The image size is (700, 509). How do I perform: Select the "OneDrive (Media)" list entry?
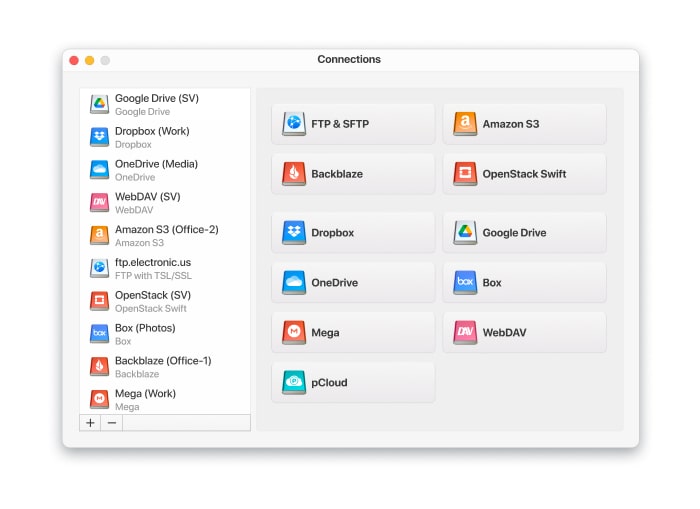[x=165, y=170]
